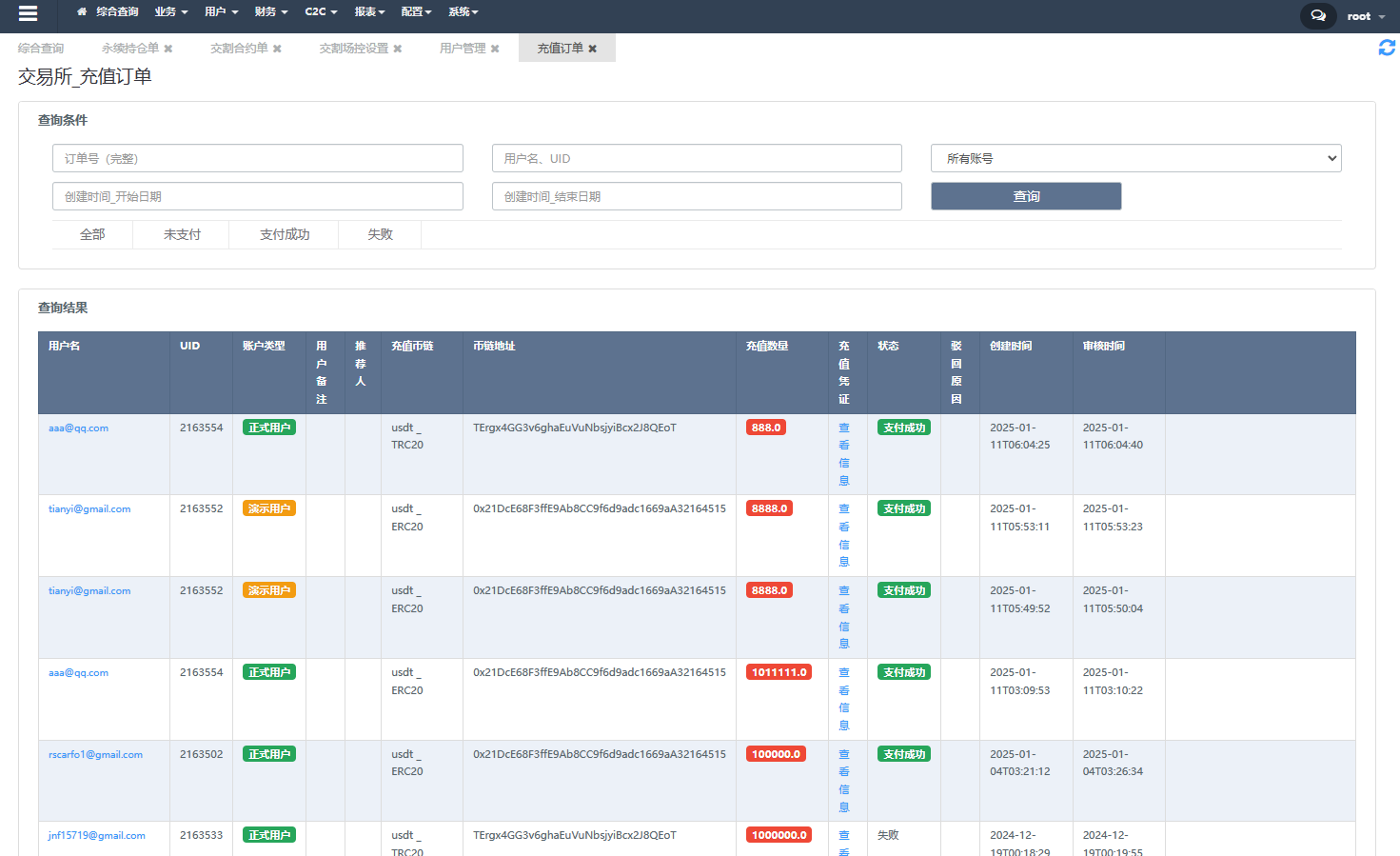Close the 用户管理 tab
Viewport: 1400px width, 856px height.
pyautogui.click(x=495, y=49)
